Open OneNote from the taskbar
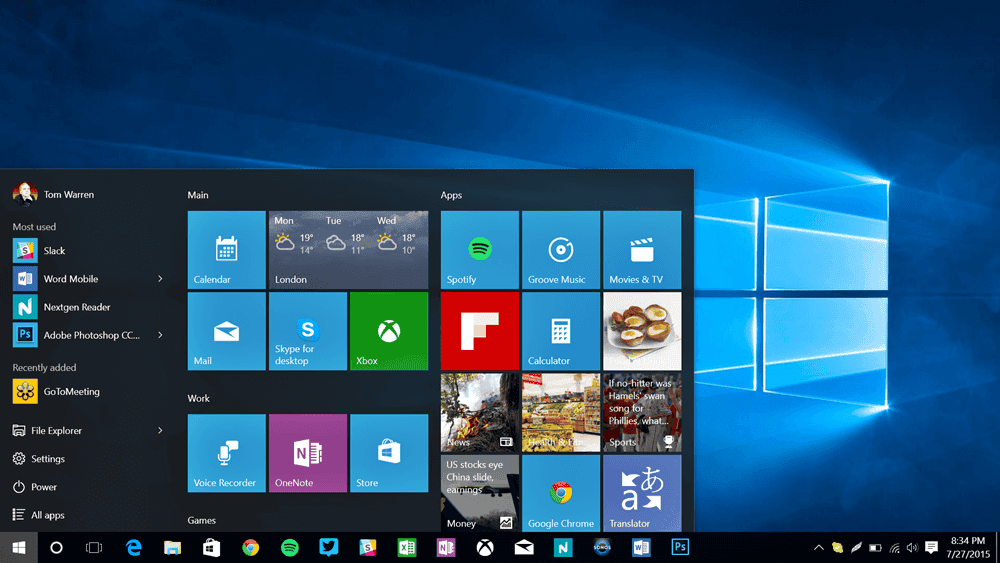1000x563 pixels. pos(446,548)
